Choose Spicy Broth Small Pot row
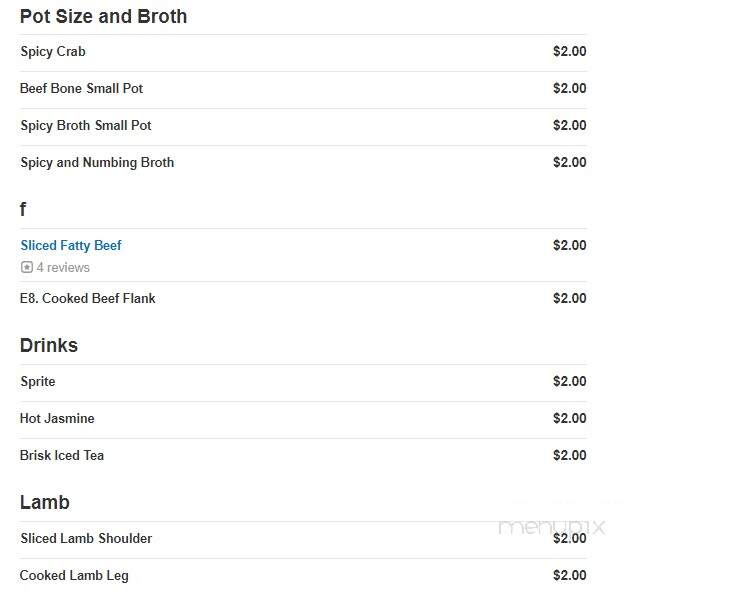Image resolution: width=731 pixels, height=610 pixels. click(303, 126)
